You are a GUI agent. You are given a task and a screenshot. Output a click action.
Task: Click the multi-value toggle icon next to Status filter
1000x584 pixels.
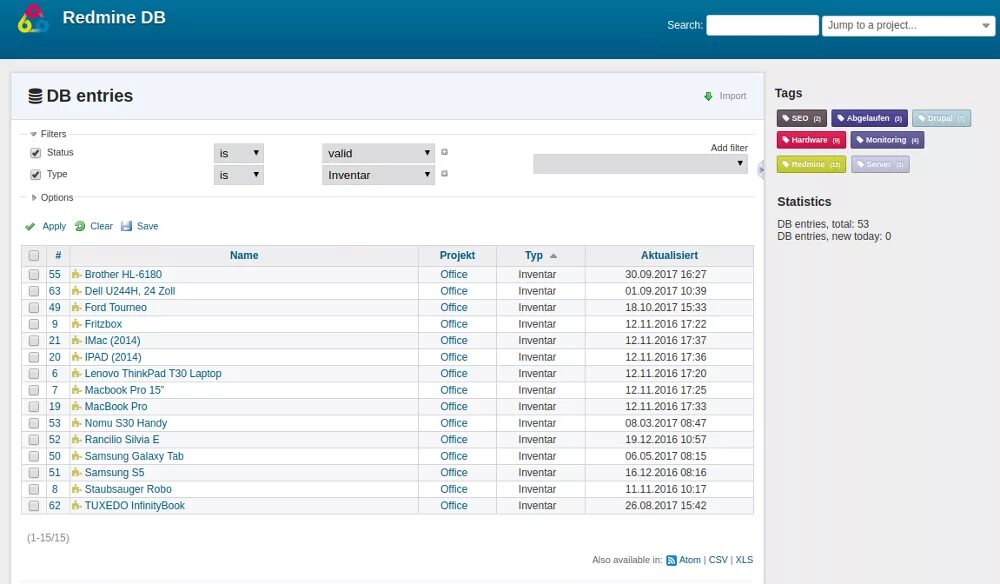pyautogui.click(x=445, y=152)
